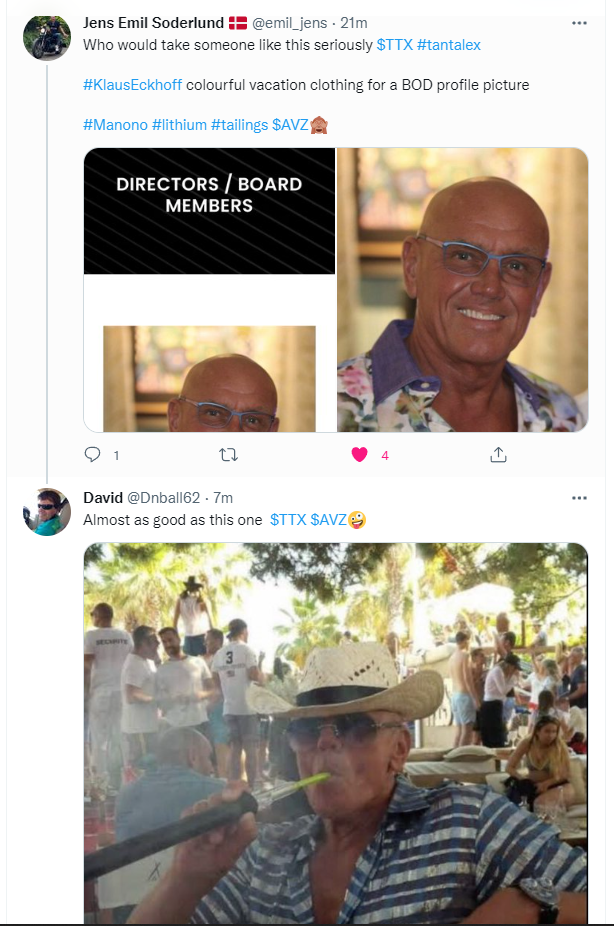Click the $AVZ cashtag in David's reply
Image resolution: width=614 pixels, height=926 pixels.
(x=328, y=520)
